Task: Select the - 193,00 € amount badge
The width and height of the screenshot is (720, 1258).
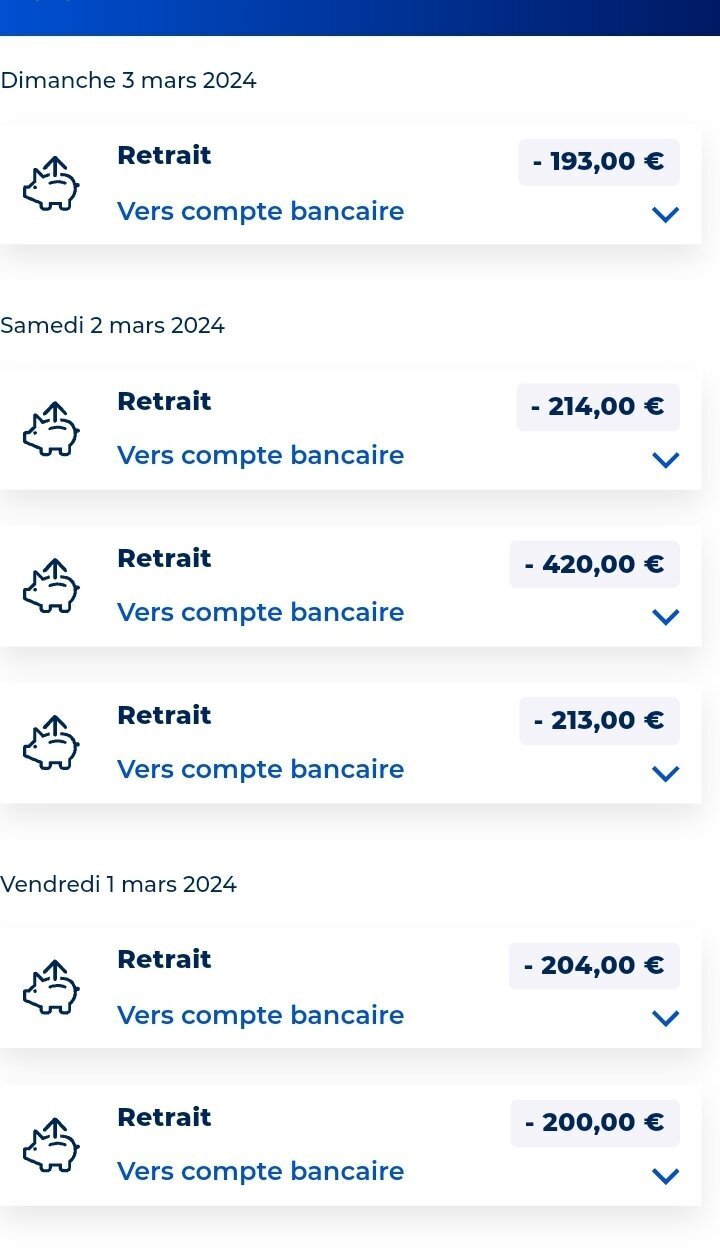Action: pos(599,162)
